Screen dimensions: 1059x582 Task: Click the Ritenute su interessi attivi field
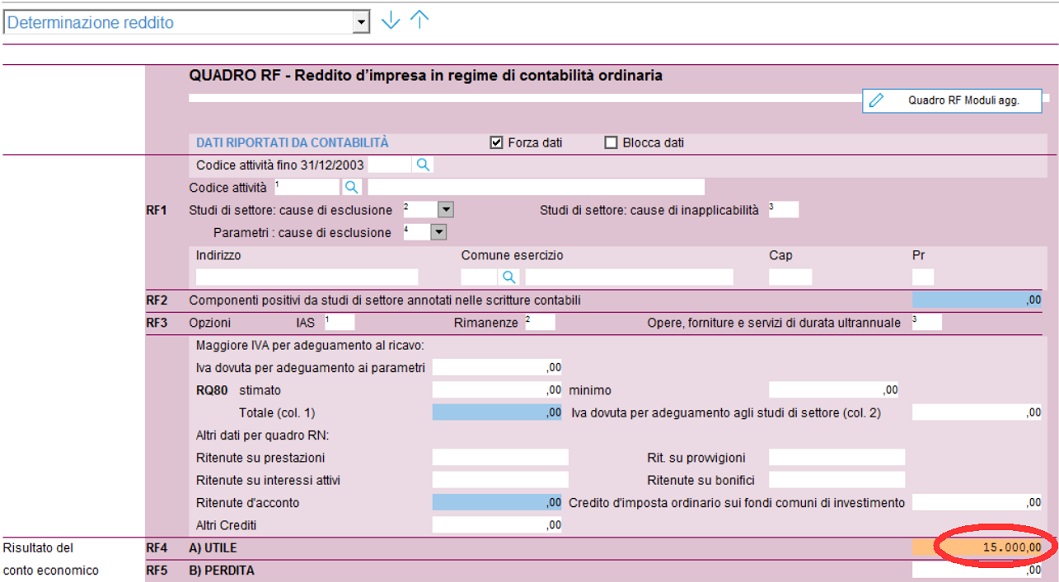coord(500,480)
